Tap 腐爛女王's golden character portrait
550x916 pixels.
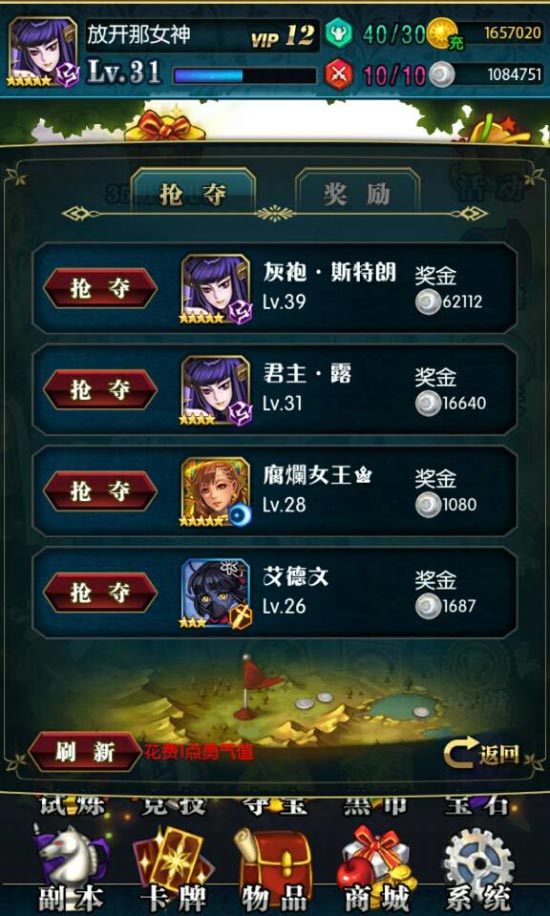(x=216, y=492)
